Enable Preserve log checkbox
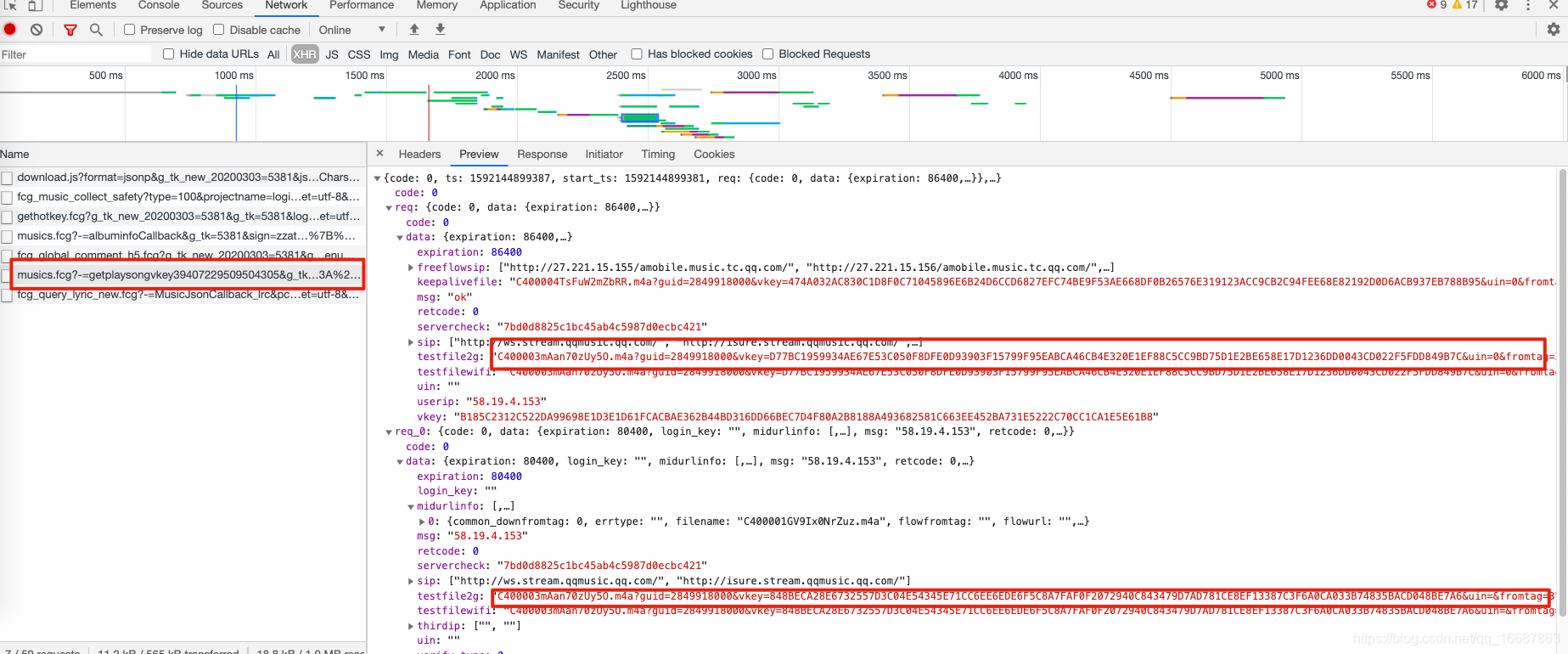The height and width of the screenshot is (654, 1568). pyautogui.click(x=130, y=30)
